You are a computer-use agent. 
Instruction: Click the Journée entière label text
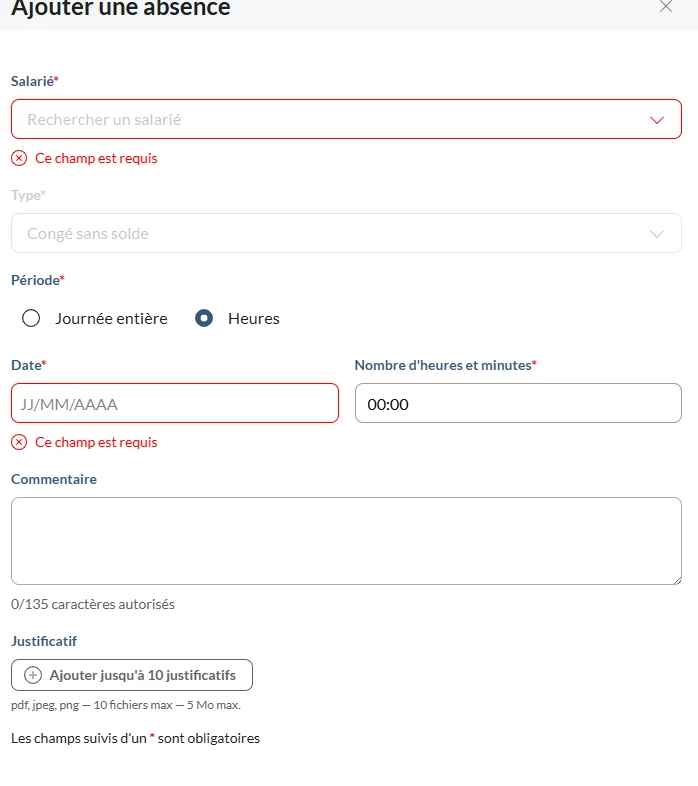coord(111,319)
